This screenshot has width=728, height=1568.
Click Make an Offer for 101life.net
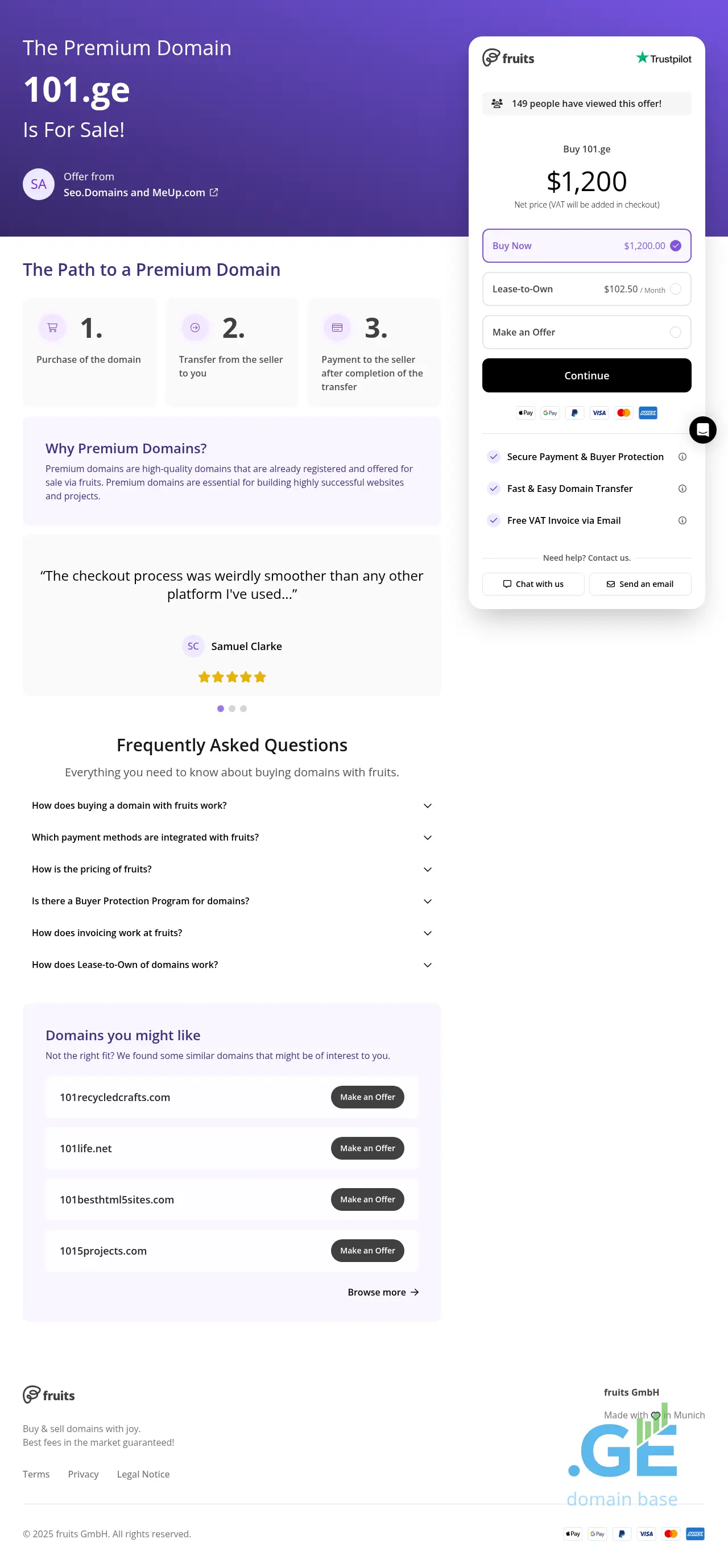(367, 1148)
